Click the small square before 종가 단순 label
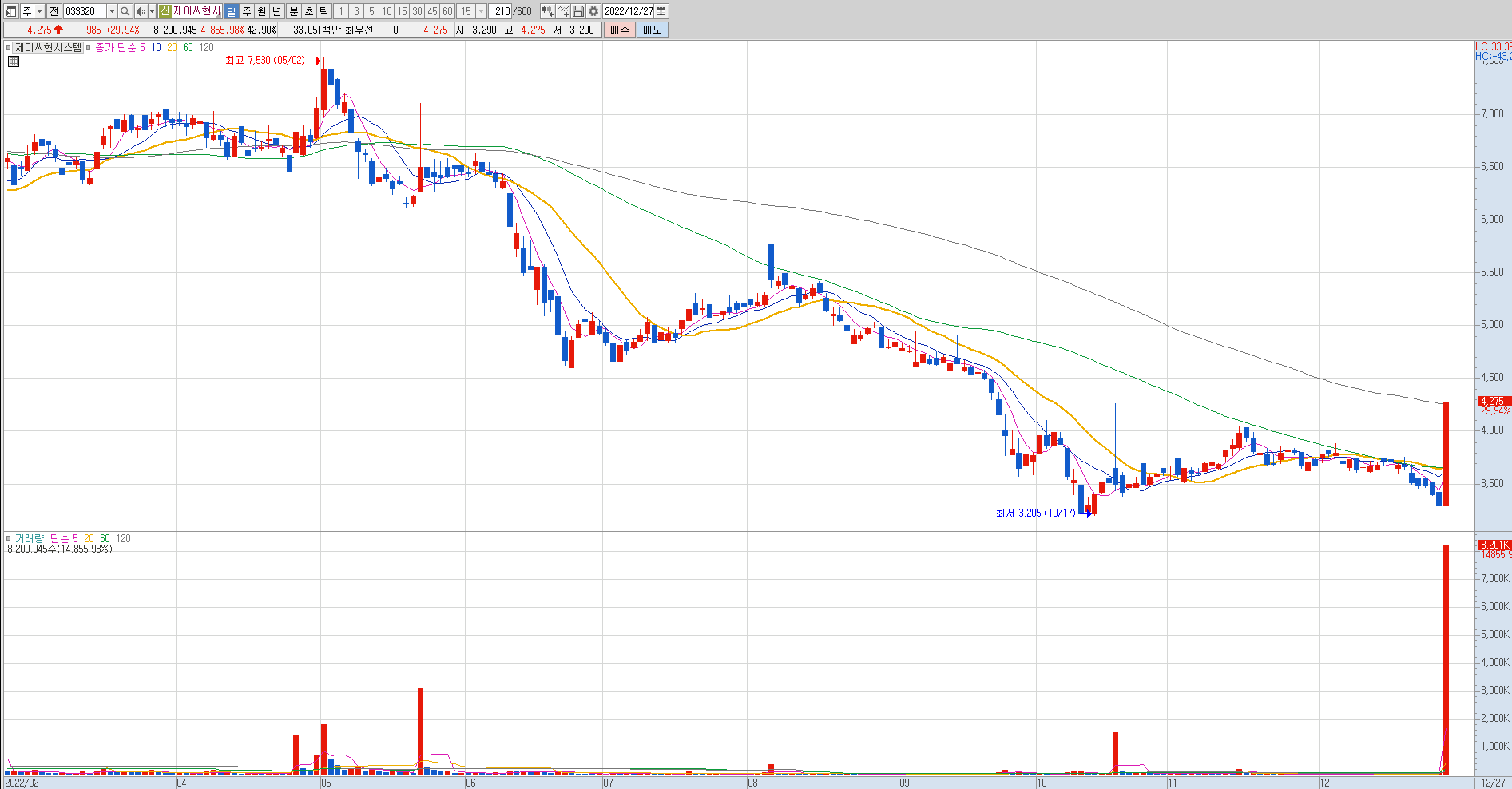This screenshot has height=789, width=1512. click(89, 48)
